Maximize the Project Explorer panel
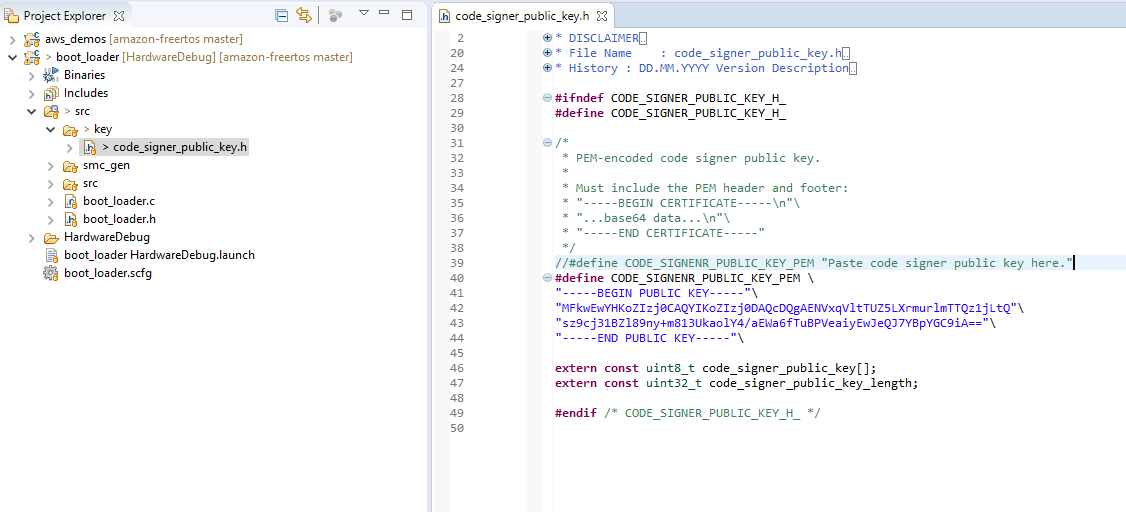Viewport: 1126px width, 512px height. point(407,15)
